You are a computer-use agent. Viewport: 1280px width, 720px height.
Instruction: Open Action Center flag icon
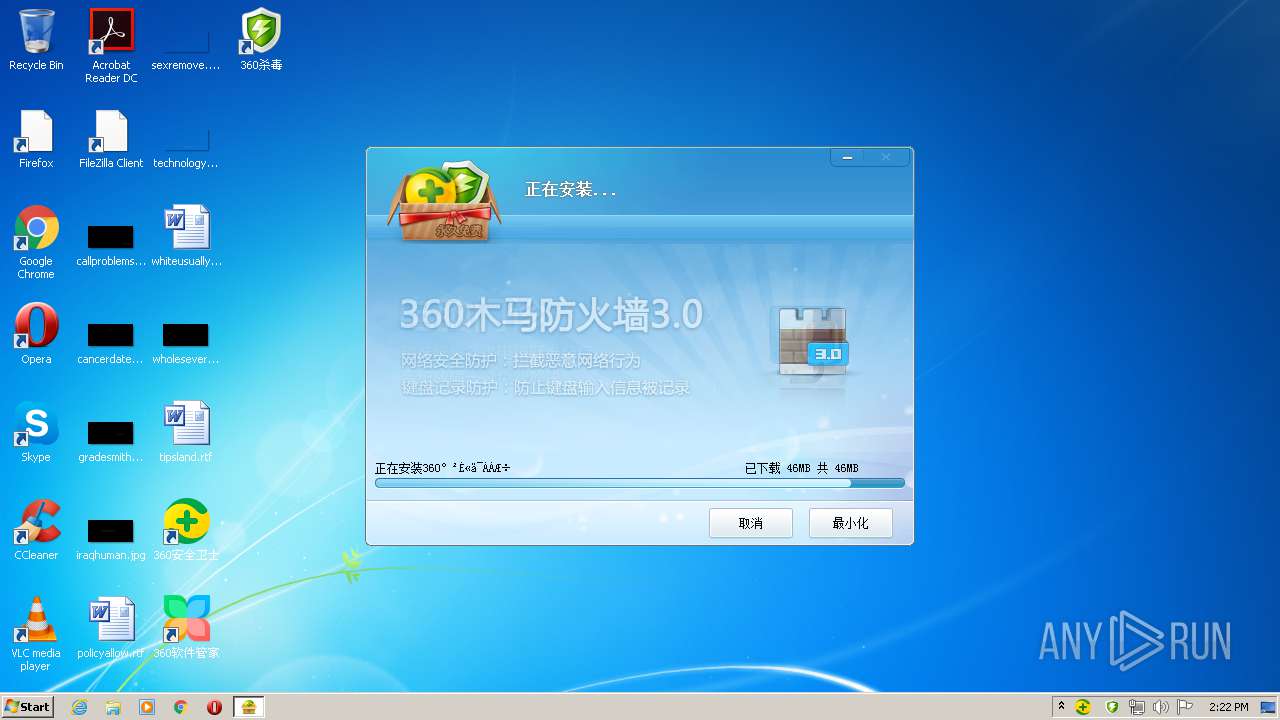1185,707
